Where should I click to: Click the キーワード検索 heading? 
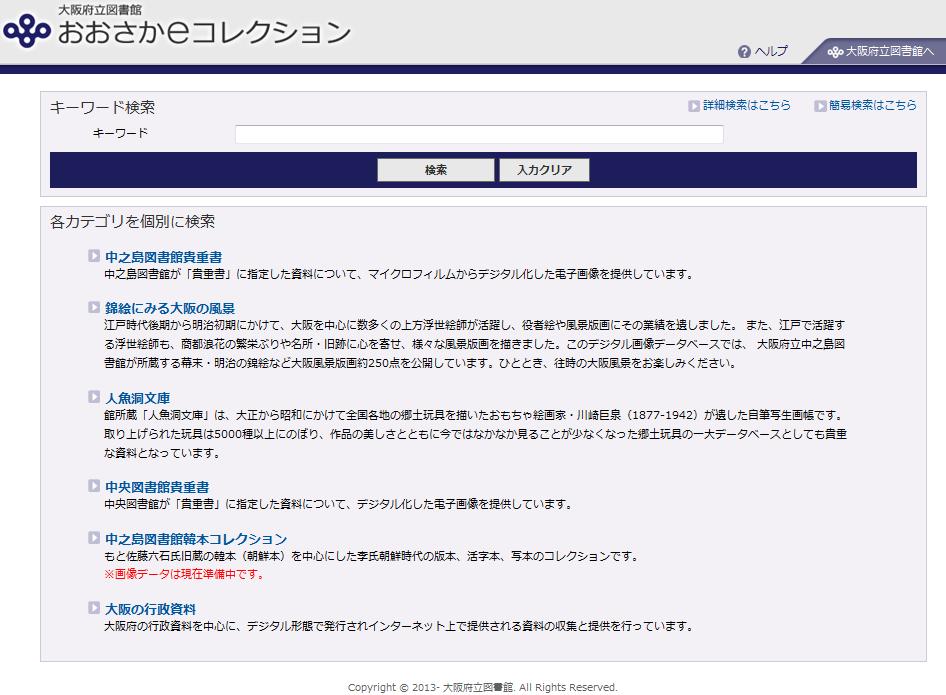coord(102,107)
